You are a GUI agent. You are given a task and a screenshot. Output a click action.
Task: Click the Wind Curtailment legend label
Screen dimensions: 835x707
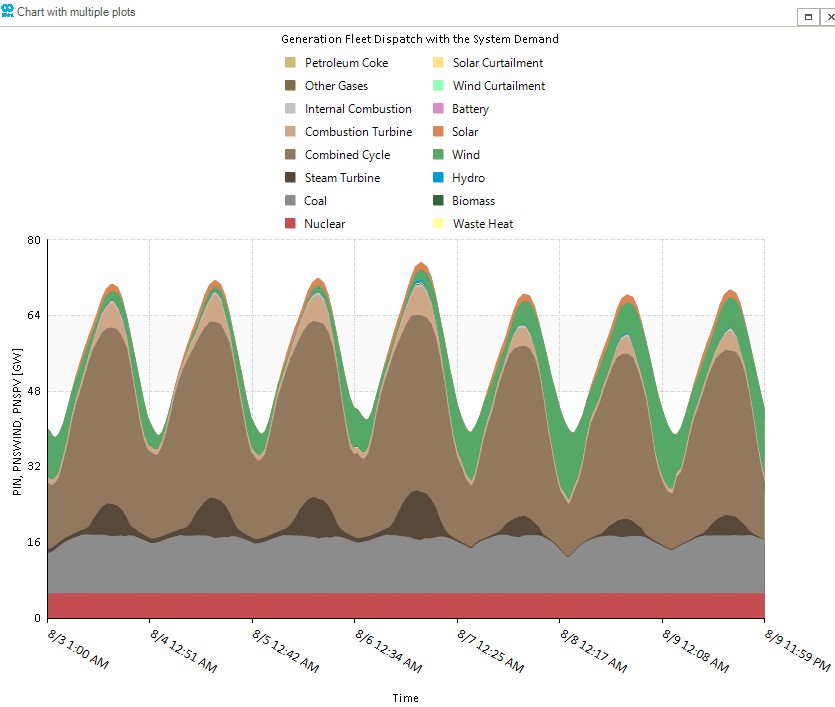pyautogui.click(x=498, y=86)
